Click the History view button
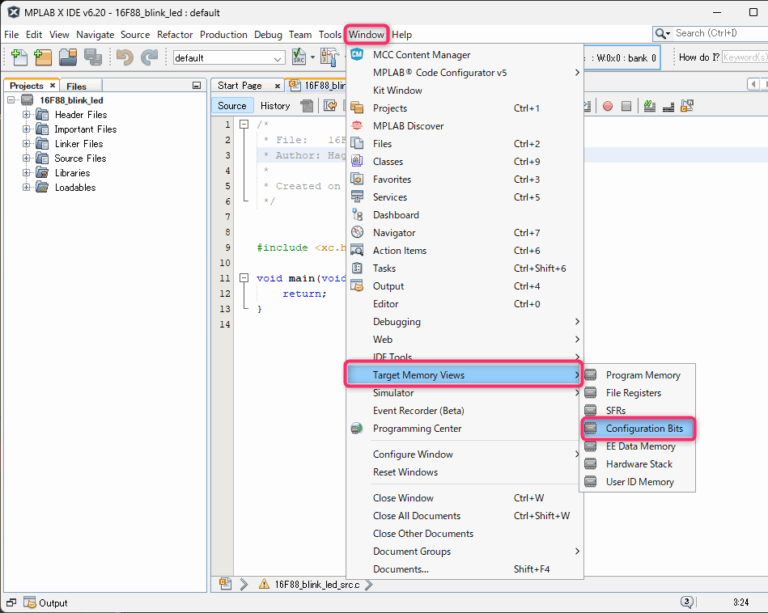Screen dimensions: 768x613 (x=275, y=106)
